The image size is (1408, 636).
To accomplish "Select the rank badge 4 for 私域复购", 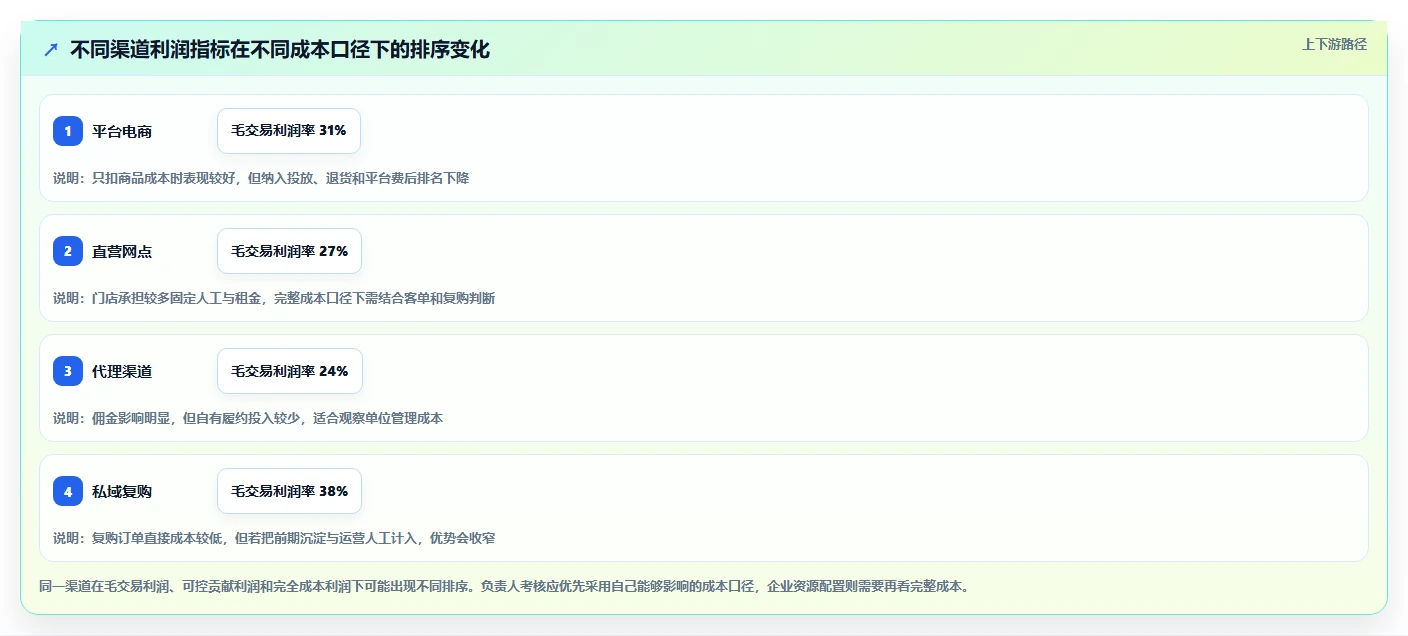I will point(68,491).
